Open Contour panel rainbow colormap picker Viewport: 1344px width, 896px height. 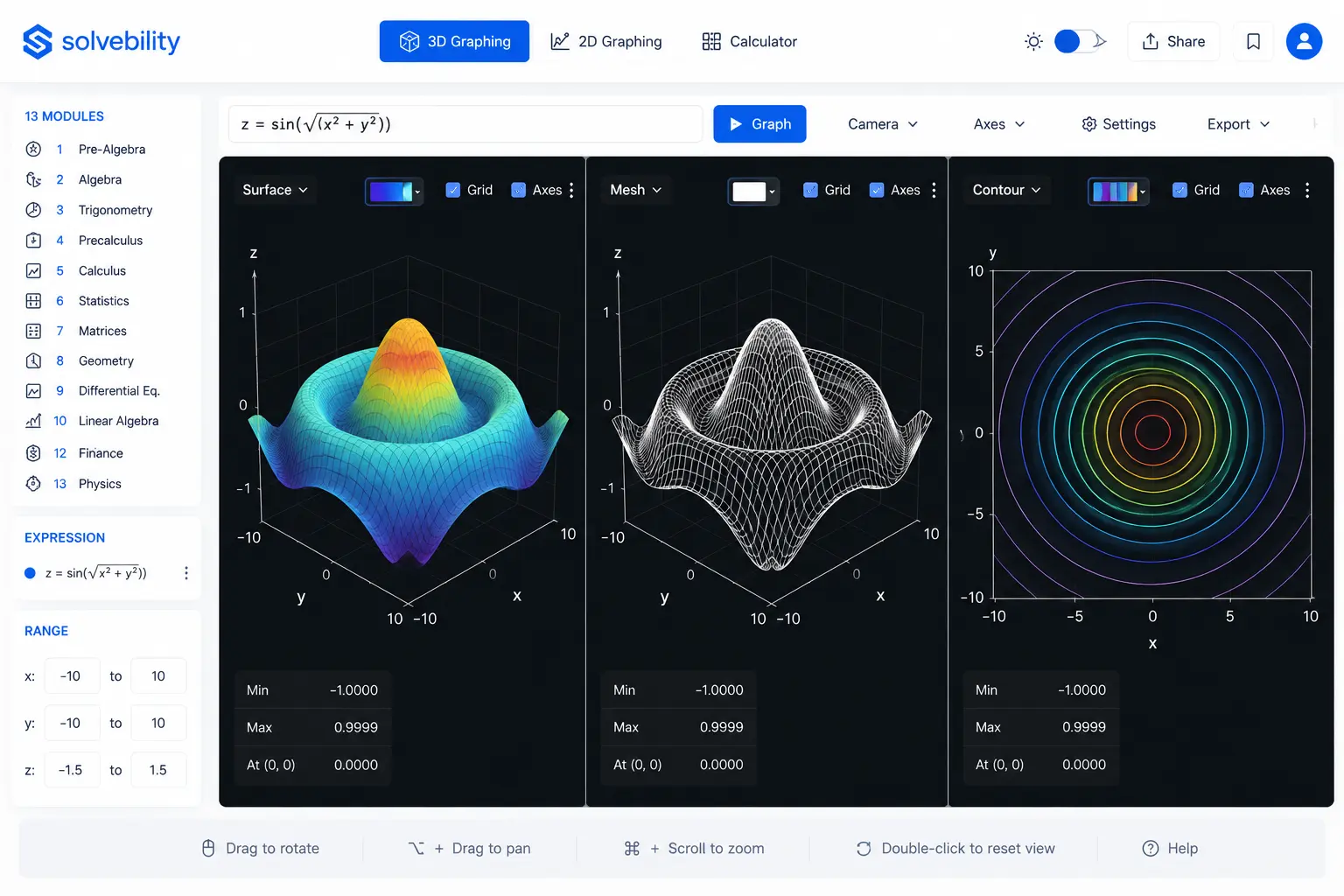point(1119,191)
